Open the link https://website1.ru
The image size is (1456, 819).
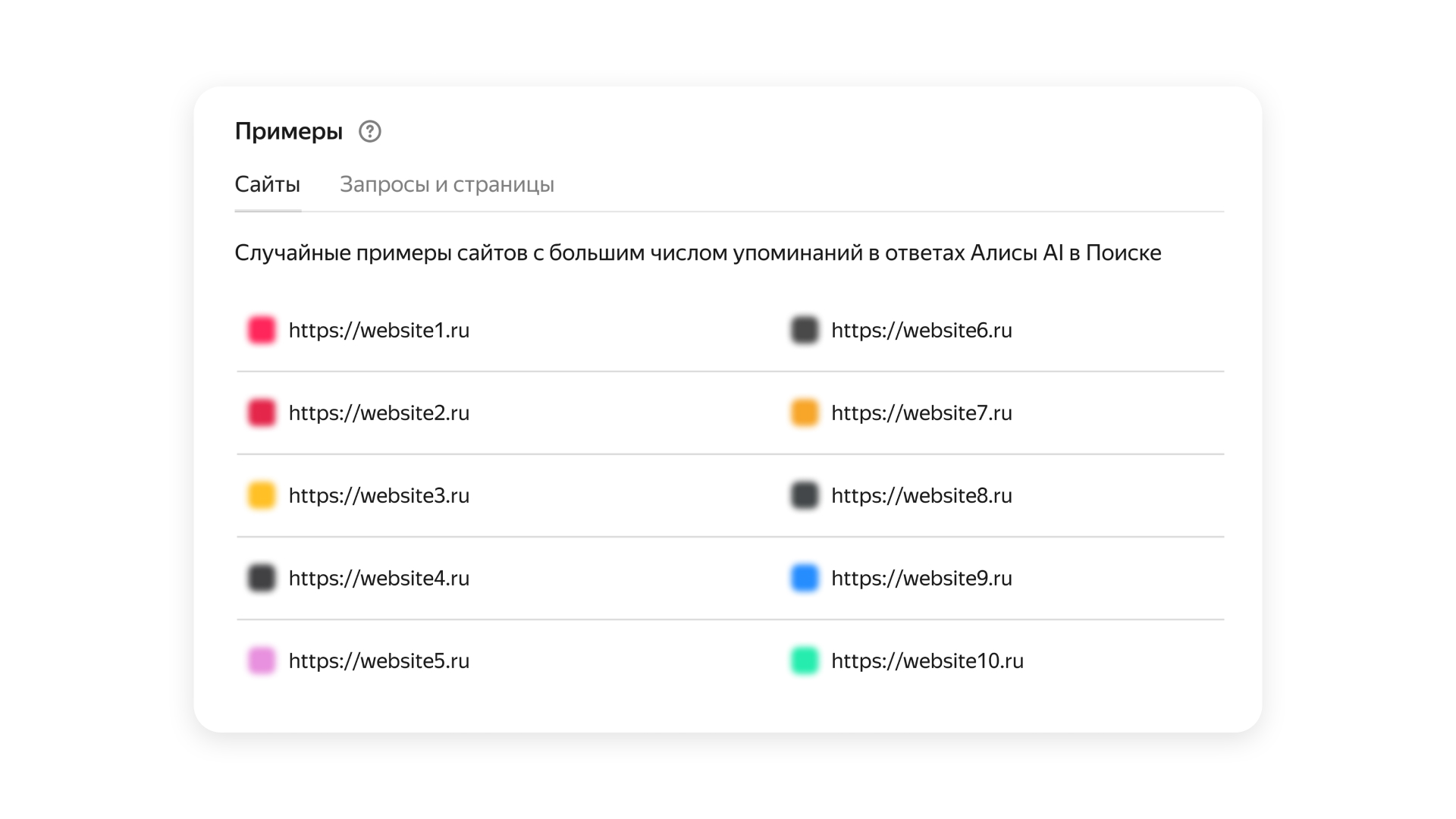pos(379,330)
